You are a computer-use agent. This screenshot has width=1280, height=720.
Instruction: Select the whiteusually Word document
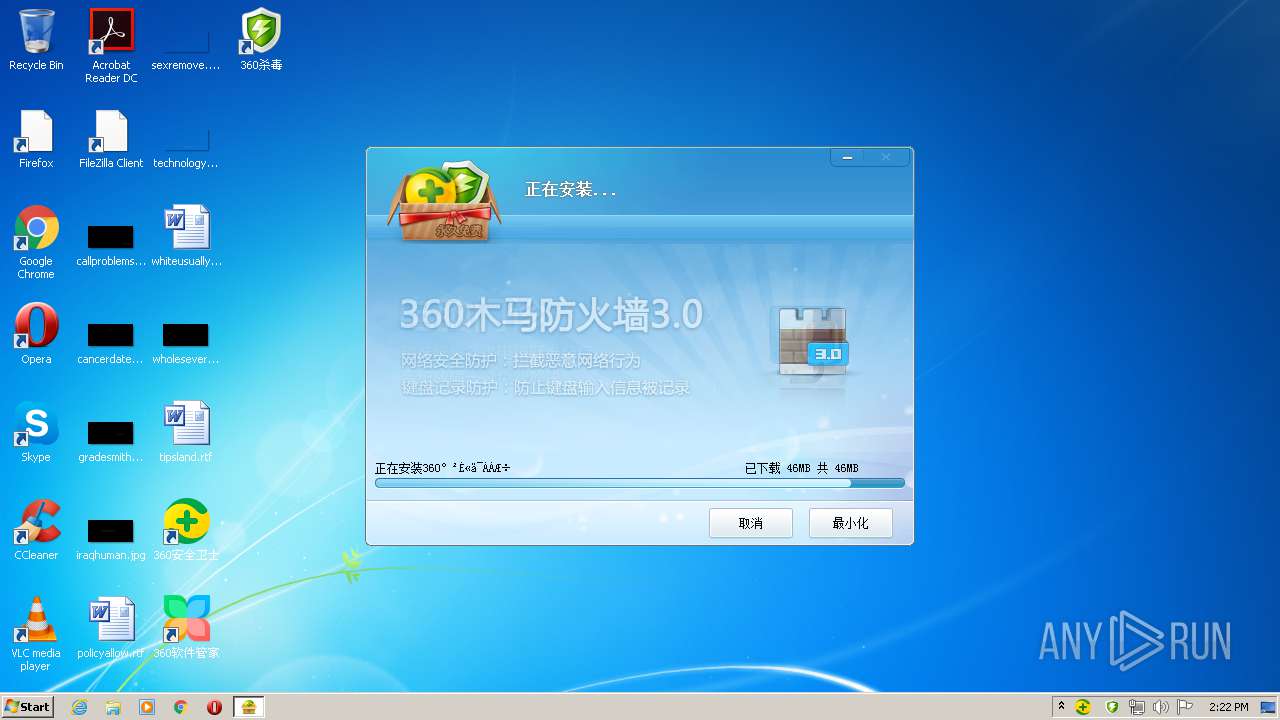coord(186,237)
